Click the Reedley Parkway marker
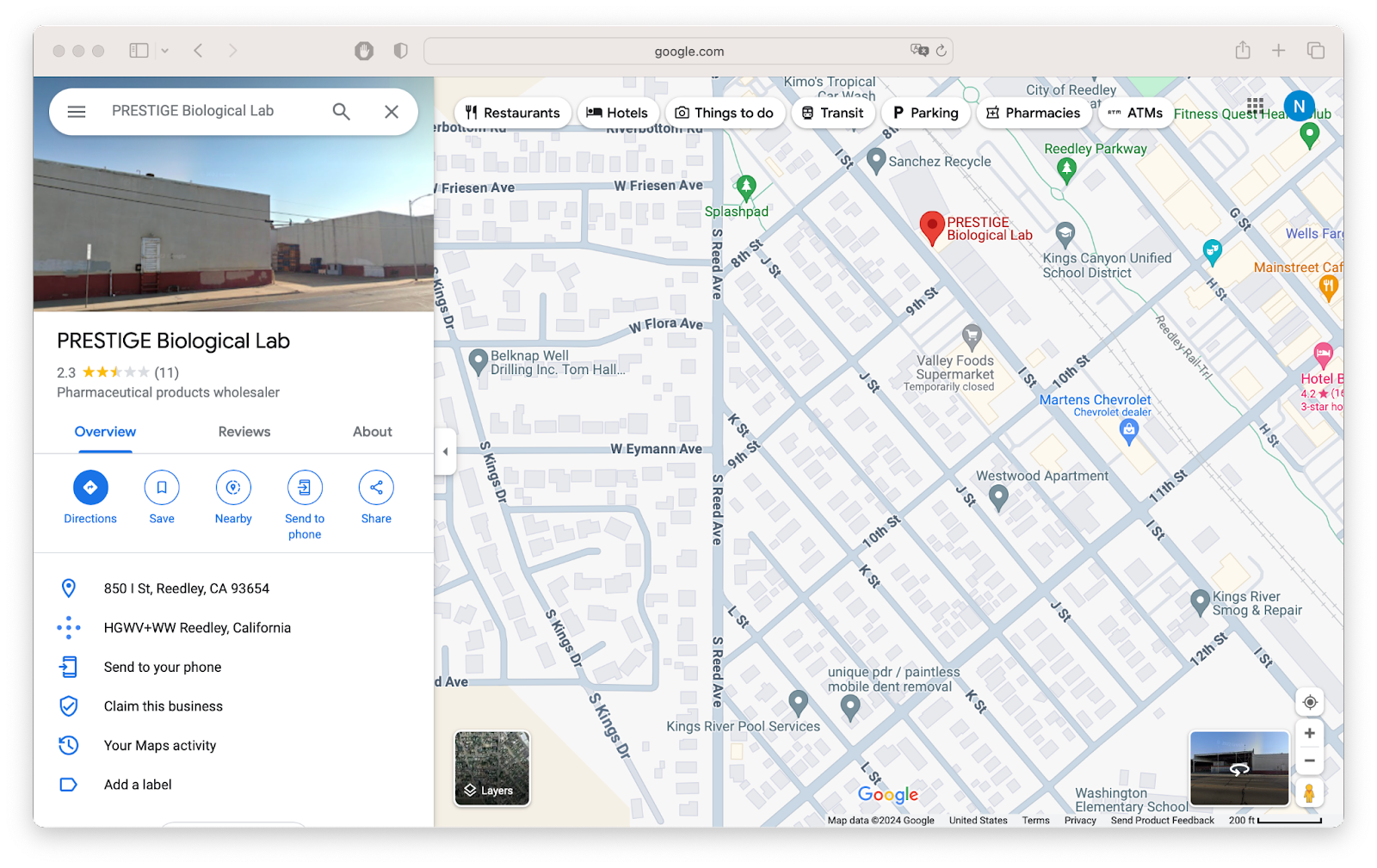The width and height of the screenshot is (1377, 868). (1067, 170)
